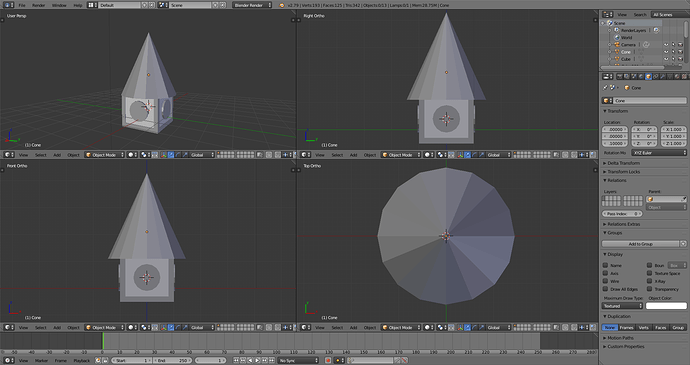Open viewport shading selector in User Persp header
This screenshot has width=690, height=365.
click(x=132, y=155)
